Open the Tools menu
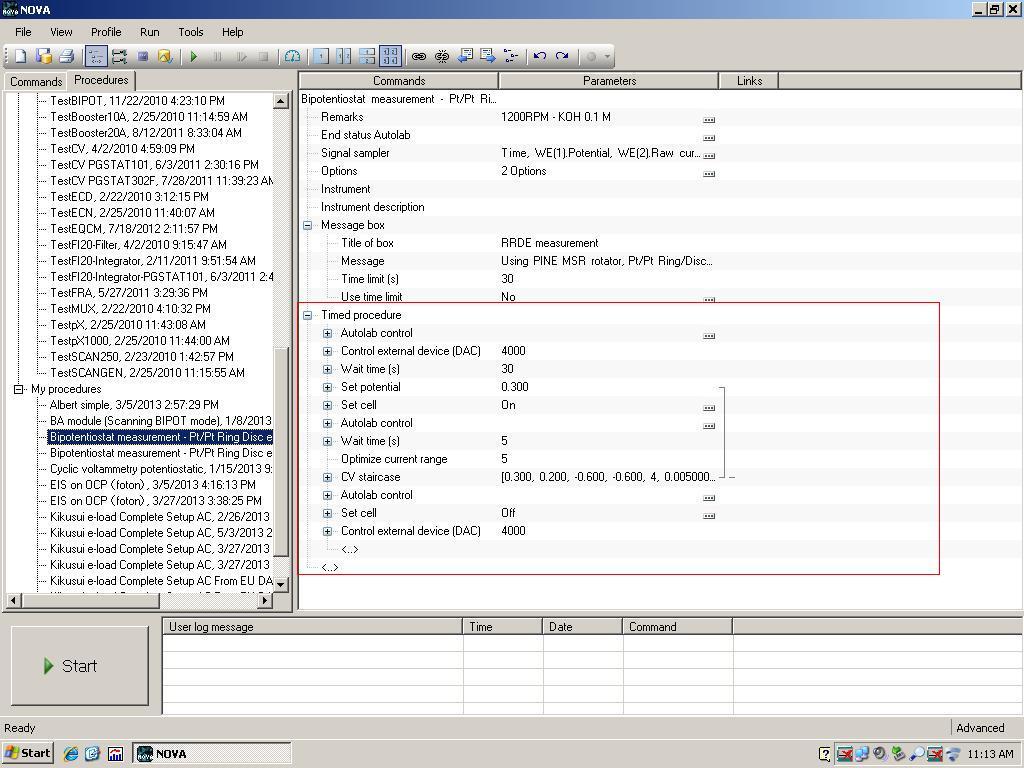 click(190, 32)
